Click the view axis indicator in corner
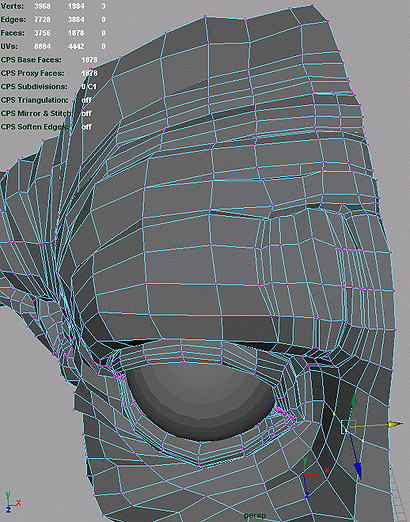 [12, 503]
